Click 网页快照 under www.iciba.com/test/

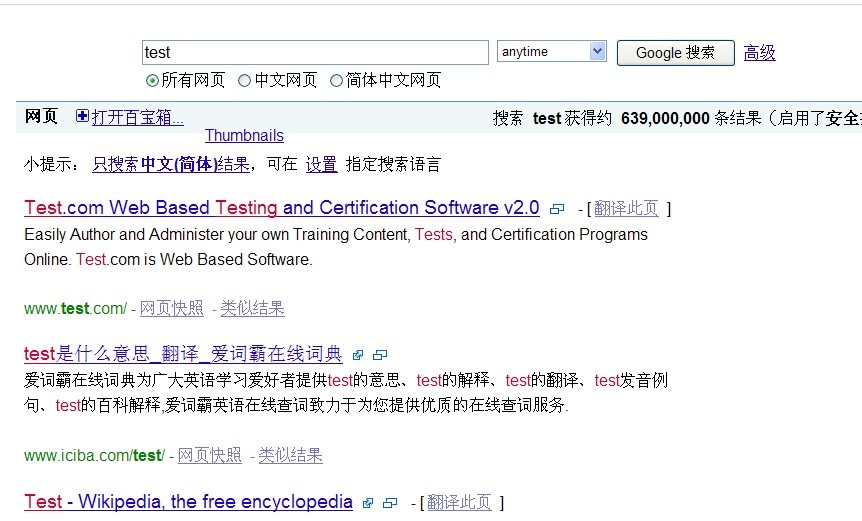pos(209,456)
